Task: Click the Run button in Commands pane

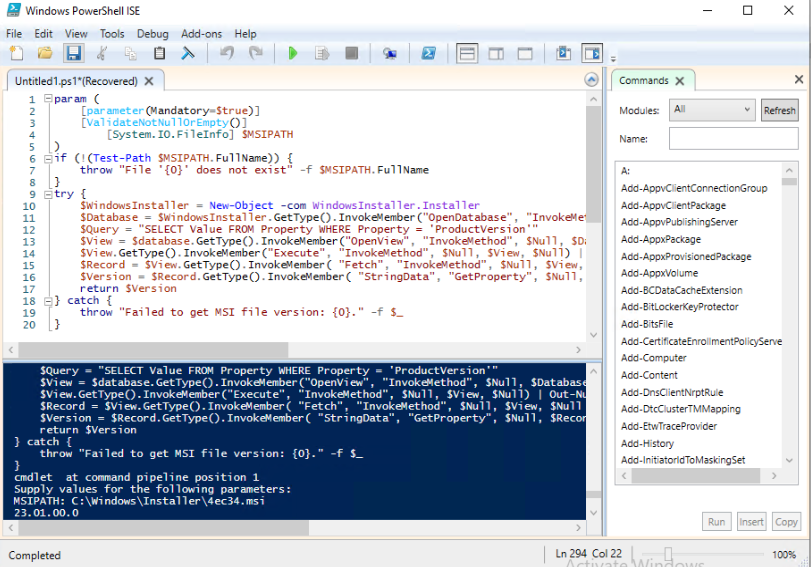Action: (716, 522)
